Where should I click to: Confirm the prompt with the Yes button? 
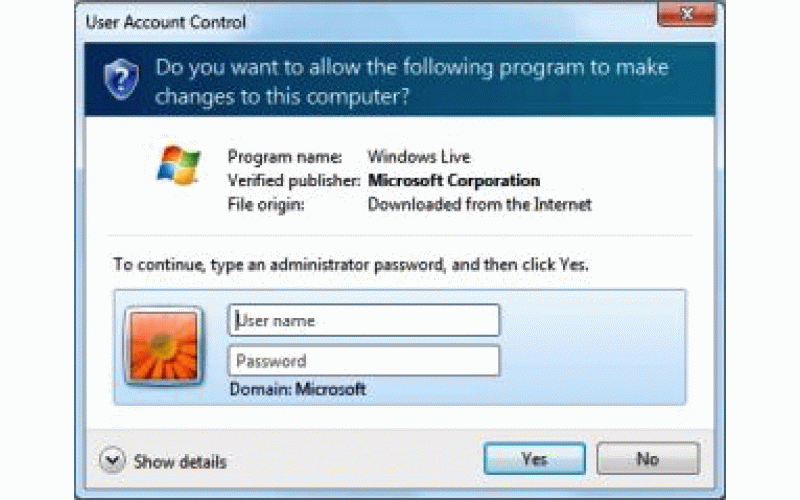pos(535,459)
